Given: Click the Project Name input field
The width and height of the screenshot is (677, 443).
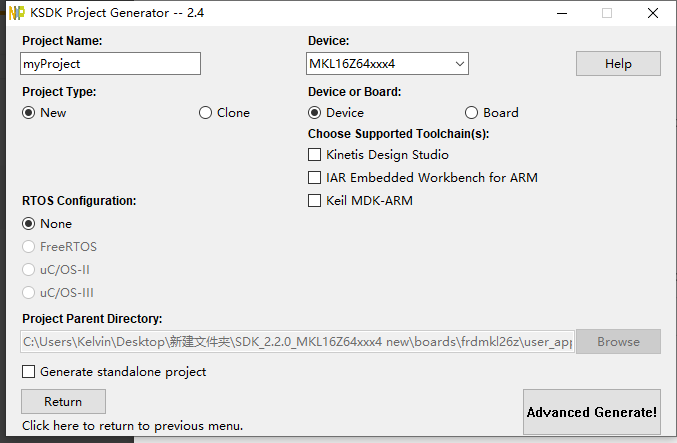Looking at the screenshot, I should (110, 64).
